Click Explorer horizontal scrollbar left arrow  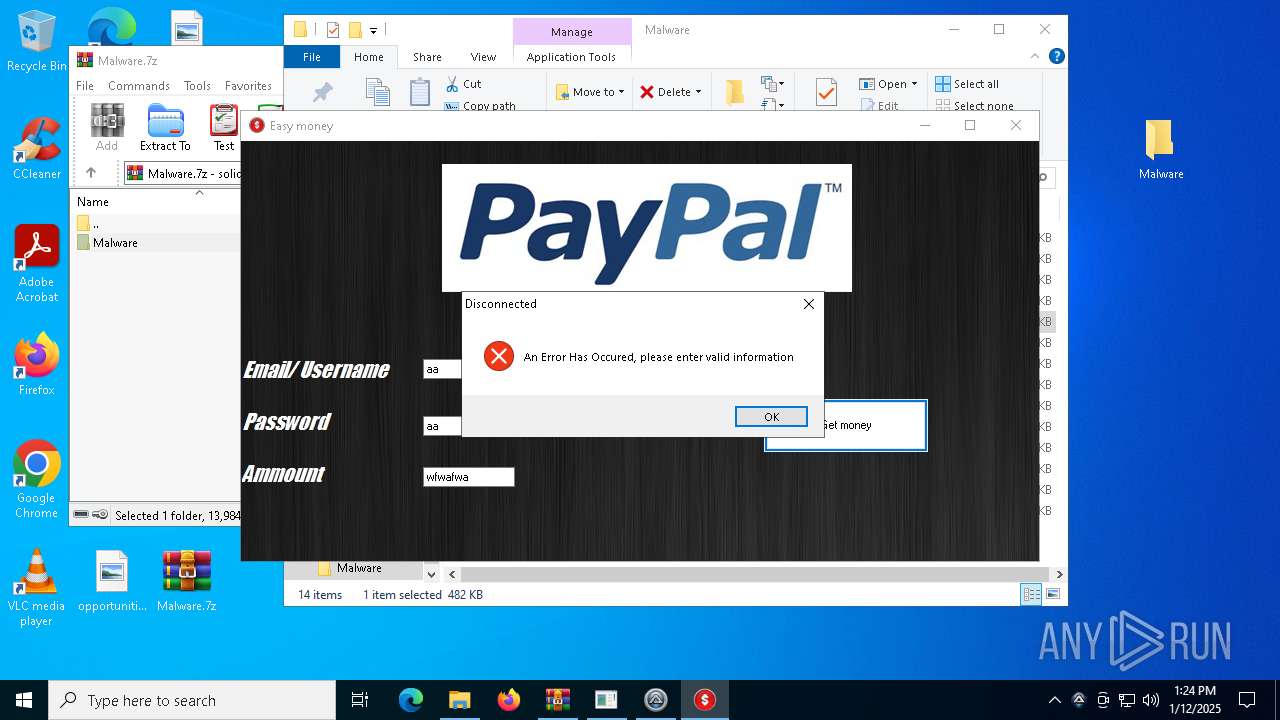452,574
